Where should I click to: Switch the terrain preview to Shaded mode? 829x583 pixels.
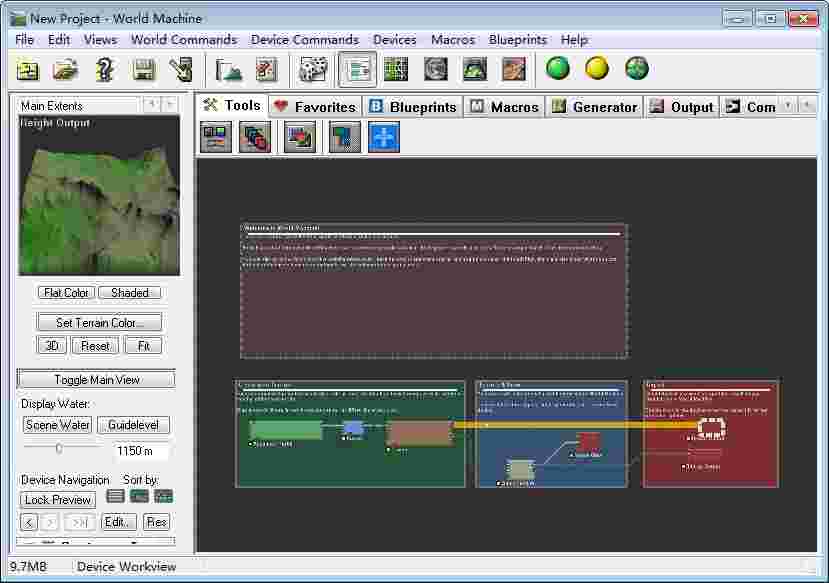point(130,292)
